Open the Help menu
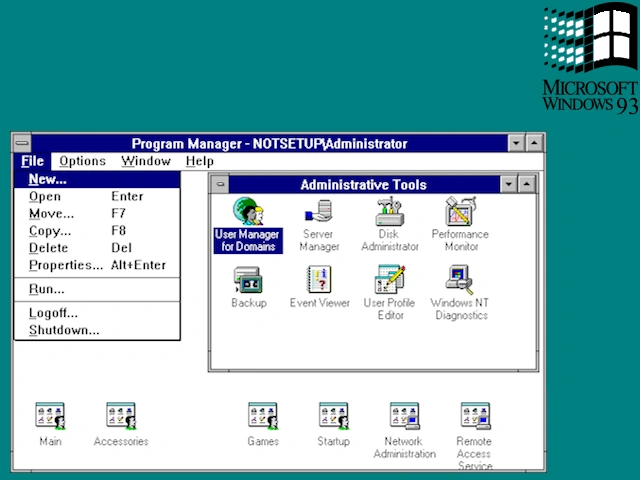This screenshot has height=480, width=640. [200, 161]
